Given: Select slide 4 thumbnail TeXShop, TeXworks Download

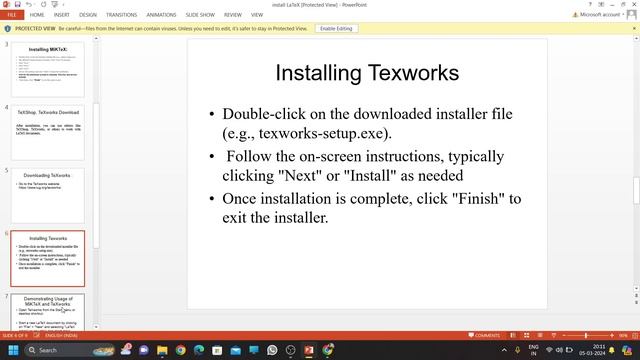Looking at the screenshot, I should 48,133.
